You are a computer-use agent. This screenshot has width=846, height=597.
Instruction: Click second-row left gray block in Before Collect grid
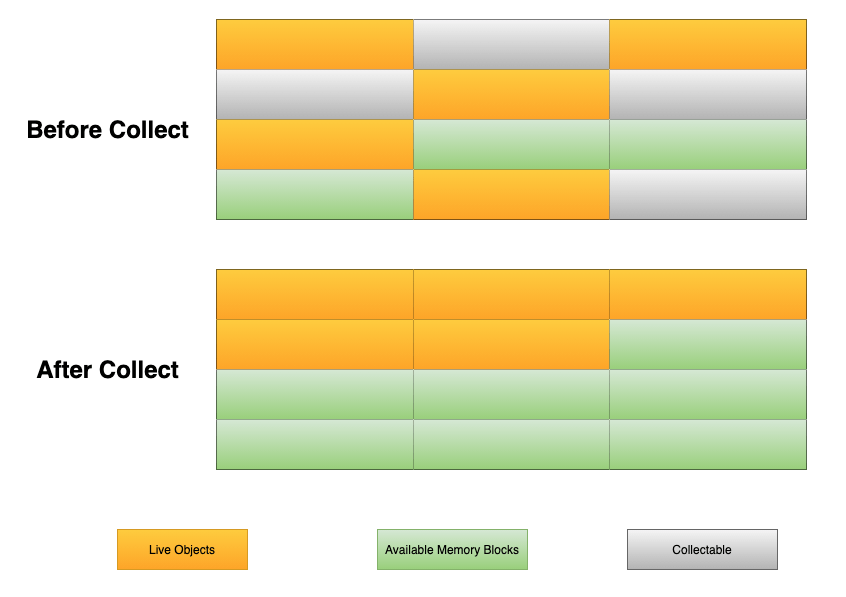point(315,94)
